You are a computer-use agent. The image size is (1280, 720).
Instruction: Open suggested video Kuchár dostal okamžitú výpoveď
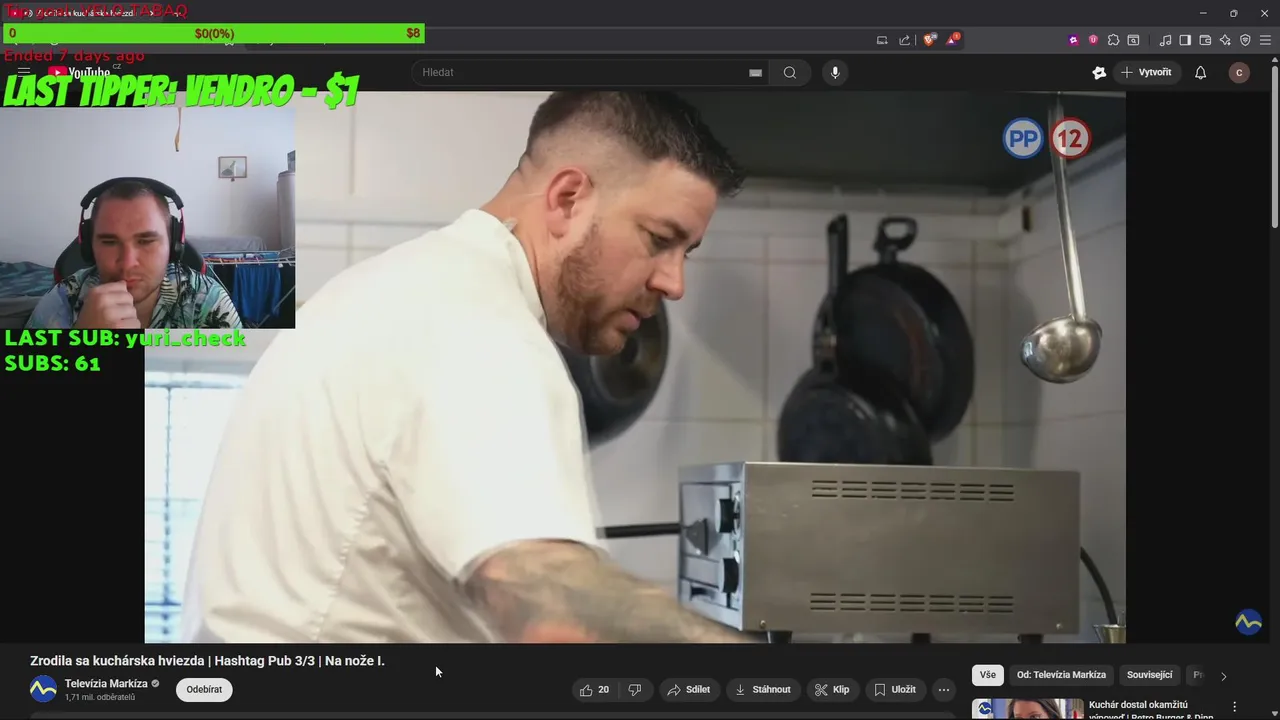click(x=1151, y=710)
